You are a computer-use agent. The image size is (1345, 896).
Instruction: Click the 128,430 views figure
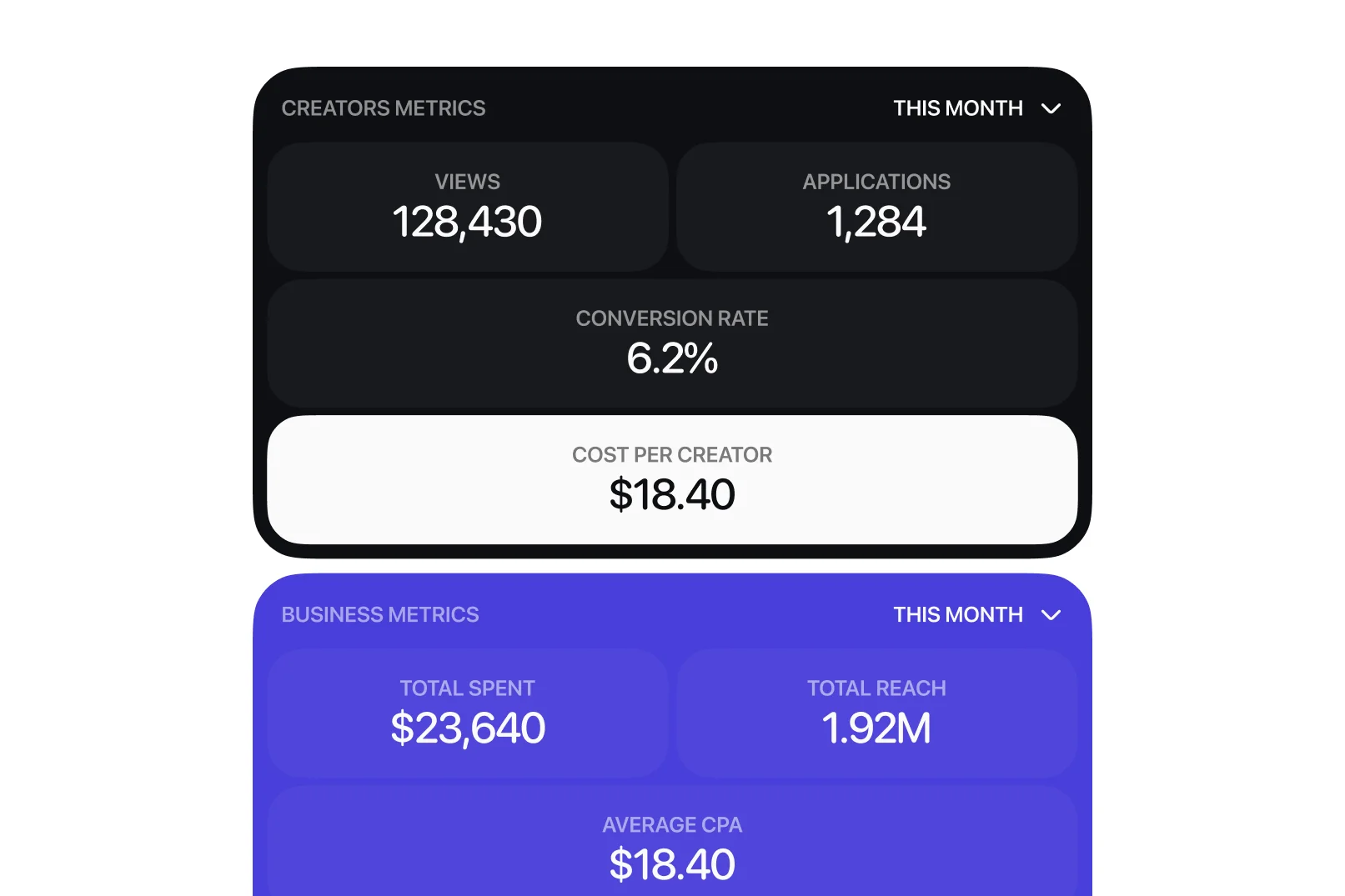point(467,223)
